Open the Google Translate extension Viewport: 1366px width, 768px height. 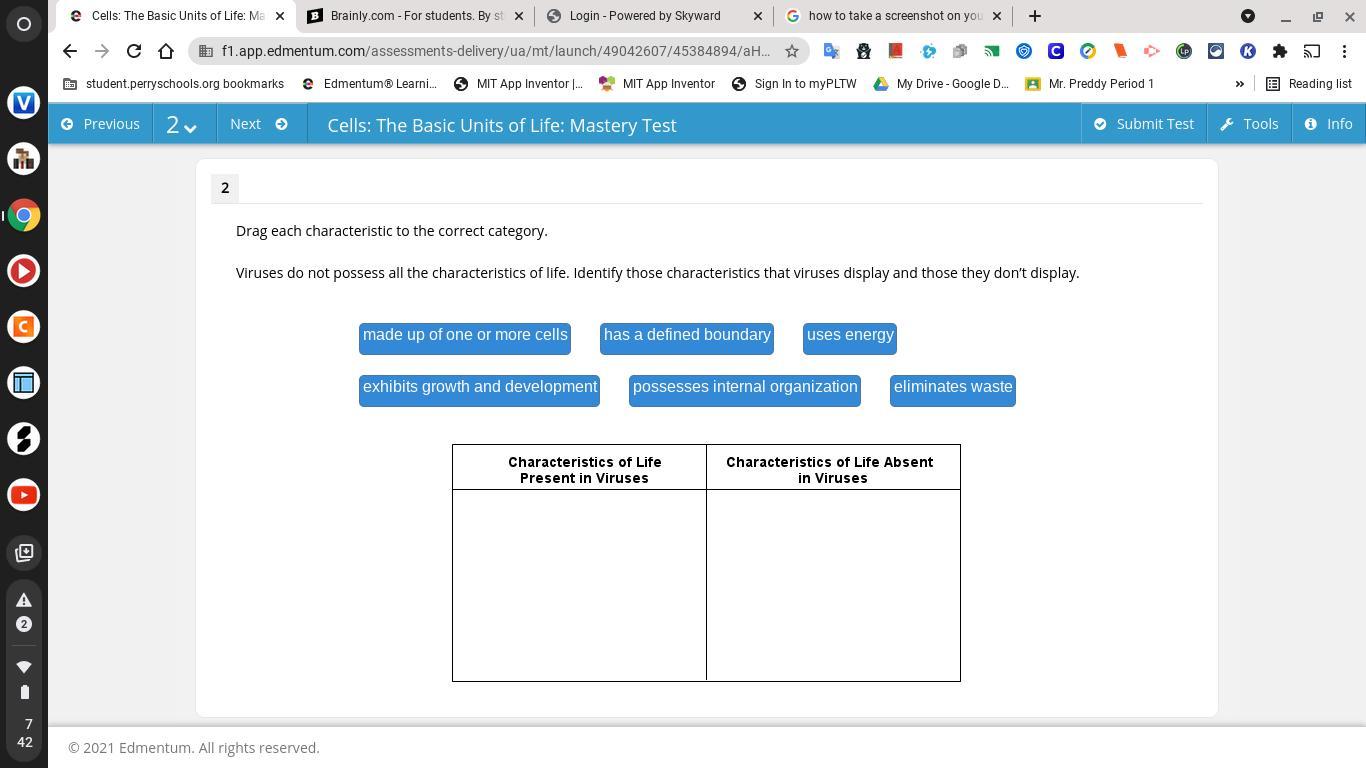[x=831, y=51]
